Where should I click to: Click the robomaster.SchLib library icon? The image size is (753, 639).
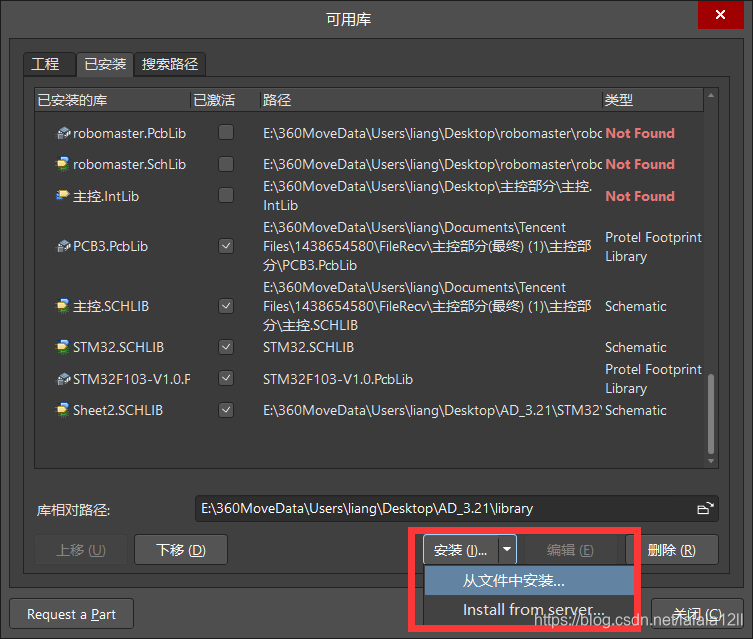63,164
